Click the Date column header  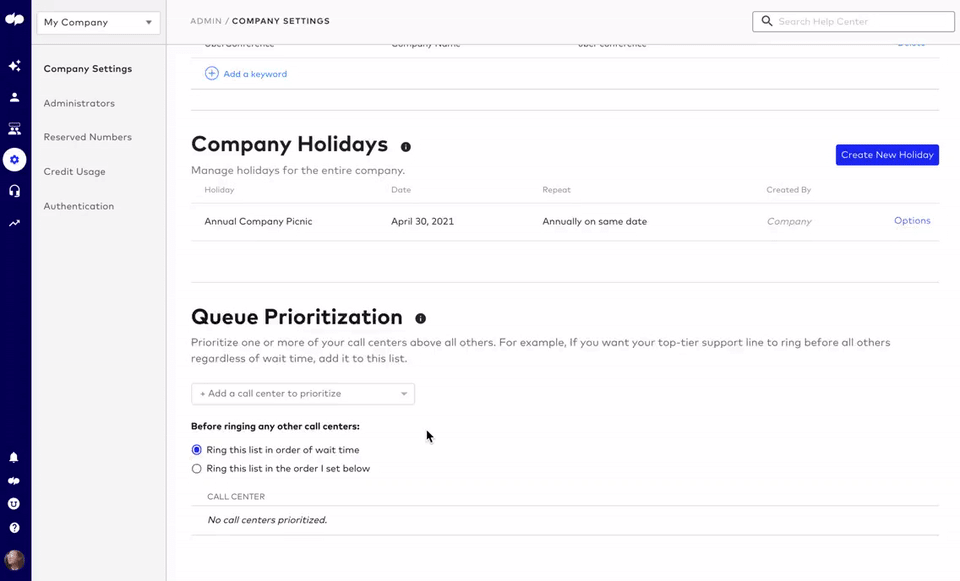(401, 190)
